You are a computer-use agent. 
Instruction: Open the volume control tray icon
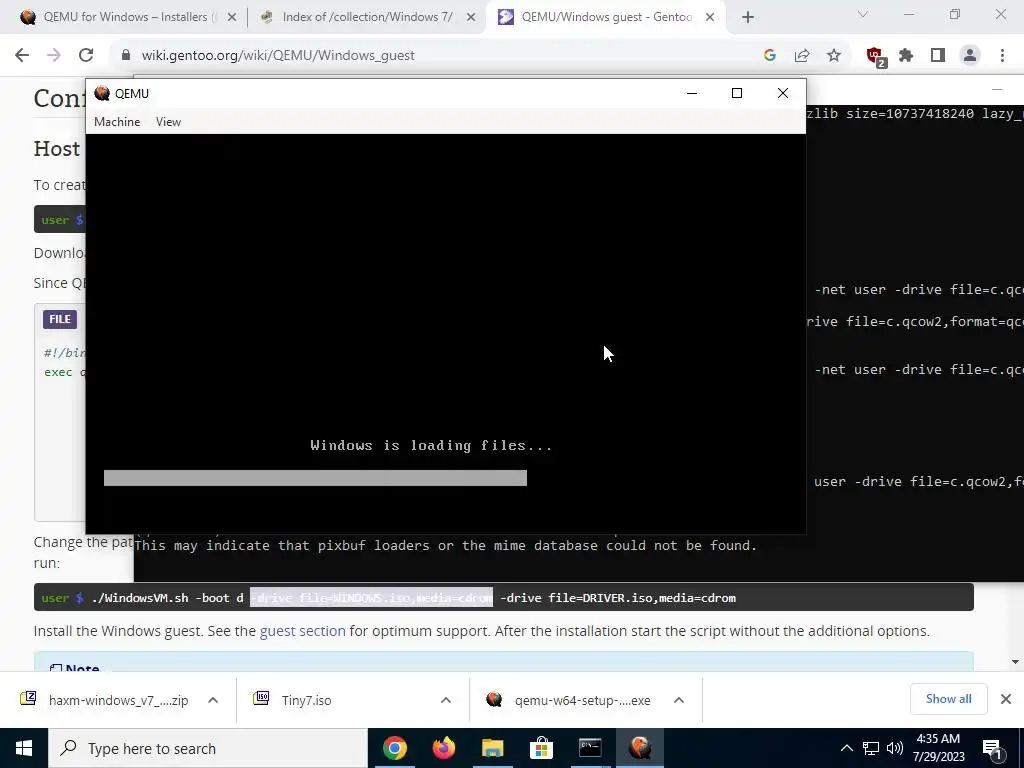point(895,748)
